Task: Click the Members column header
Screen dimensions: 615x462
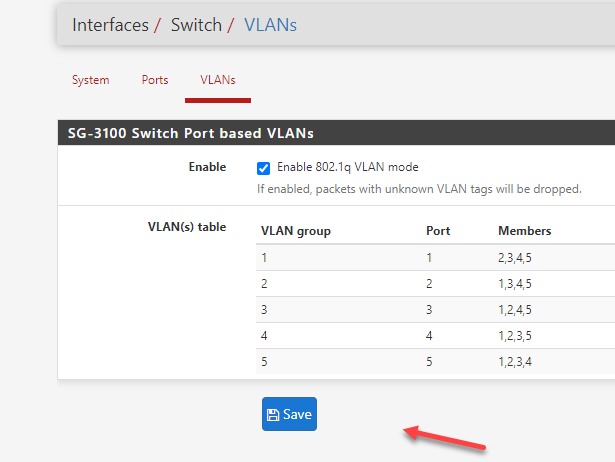Action: click(x=524, y=231)
